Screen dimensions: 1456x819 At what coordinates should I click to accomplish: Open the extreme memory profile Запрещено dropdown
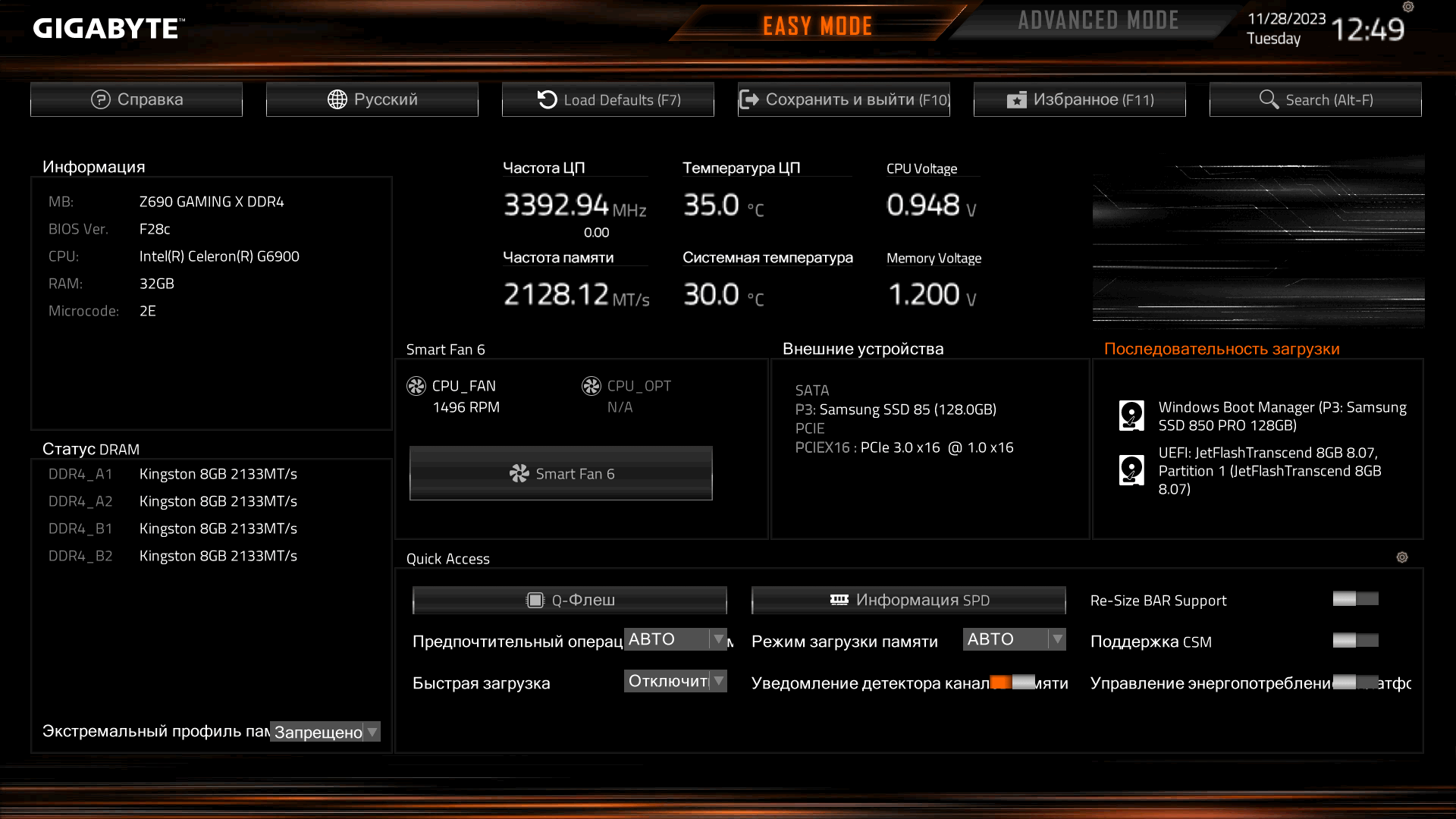tap(325, 732)
